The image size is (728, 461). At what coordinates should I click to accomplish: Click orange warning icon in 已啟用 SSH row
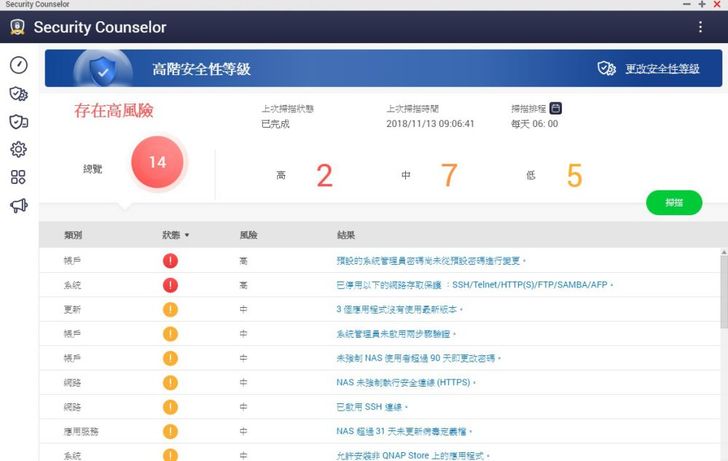tap(170, 407)
